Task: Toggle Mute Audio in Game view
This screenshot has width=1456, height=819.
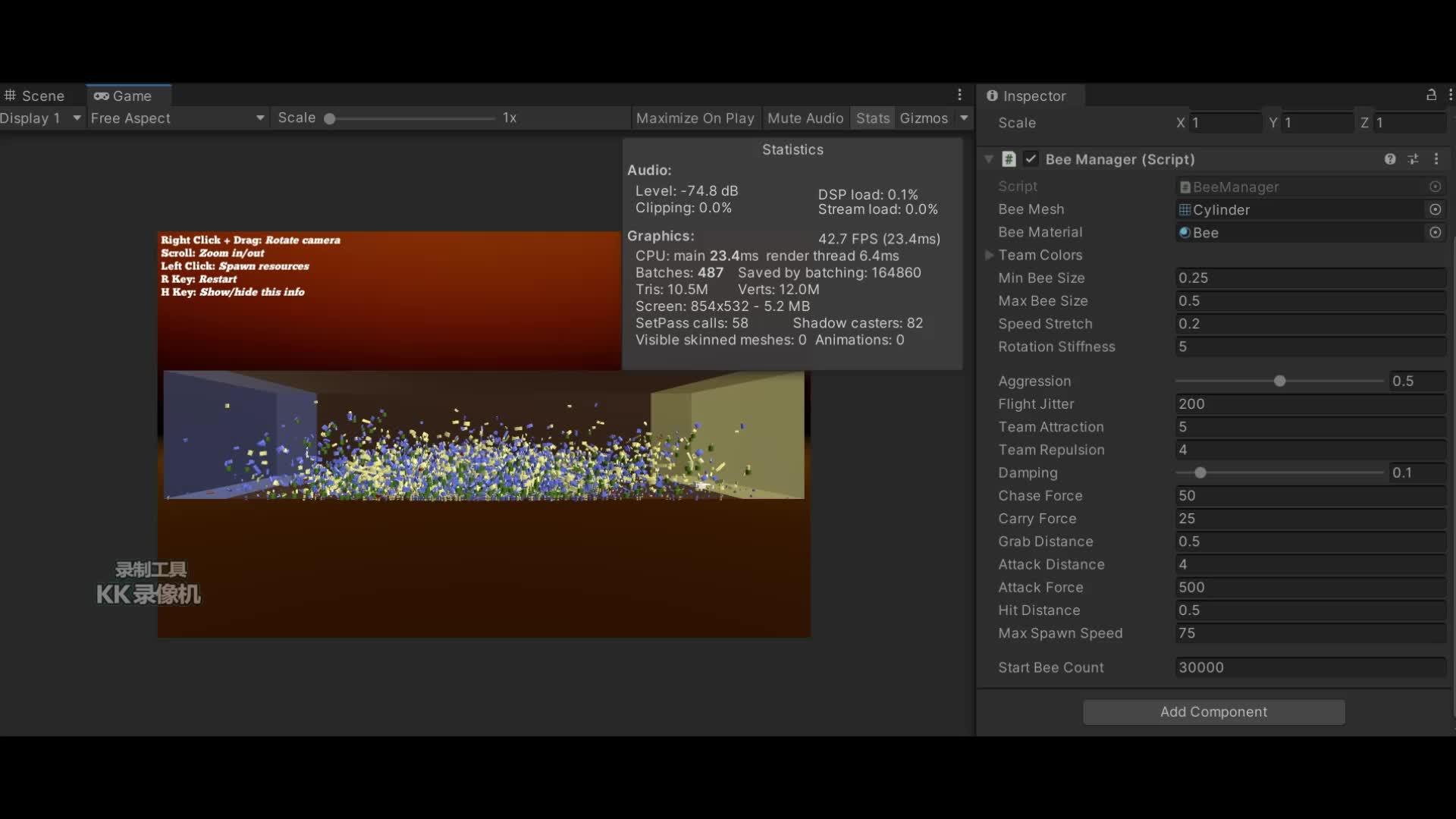Action: coord(805,118)
